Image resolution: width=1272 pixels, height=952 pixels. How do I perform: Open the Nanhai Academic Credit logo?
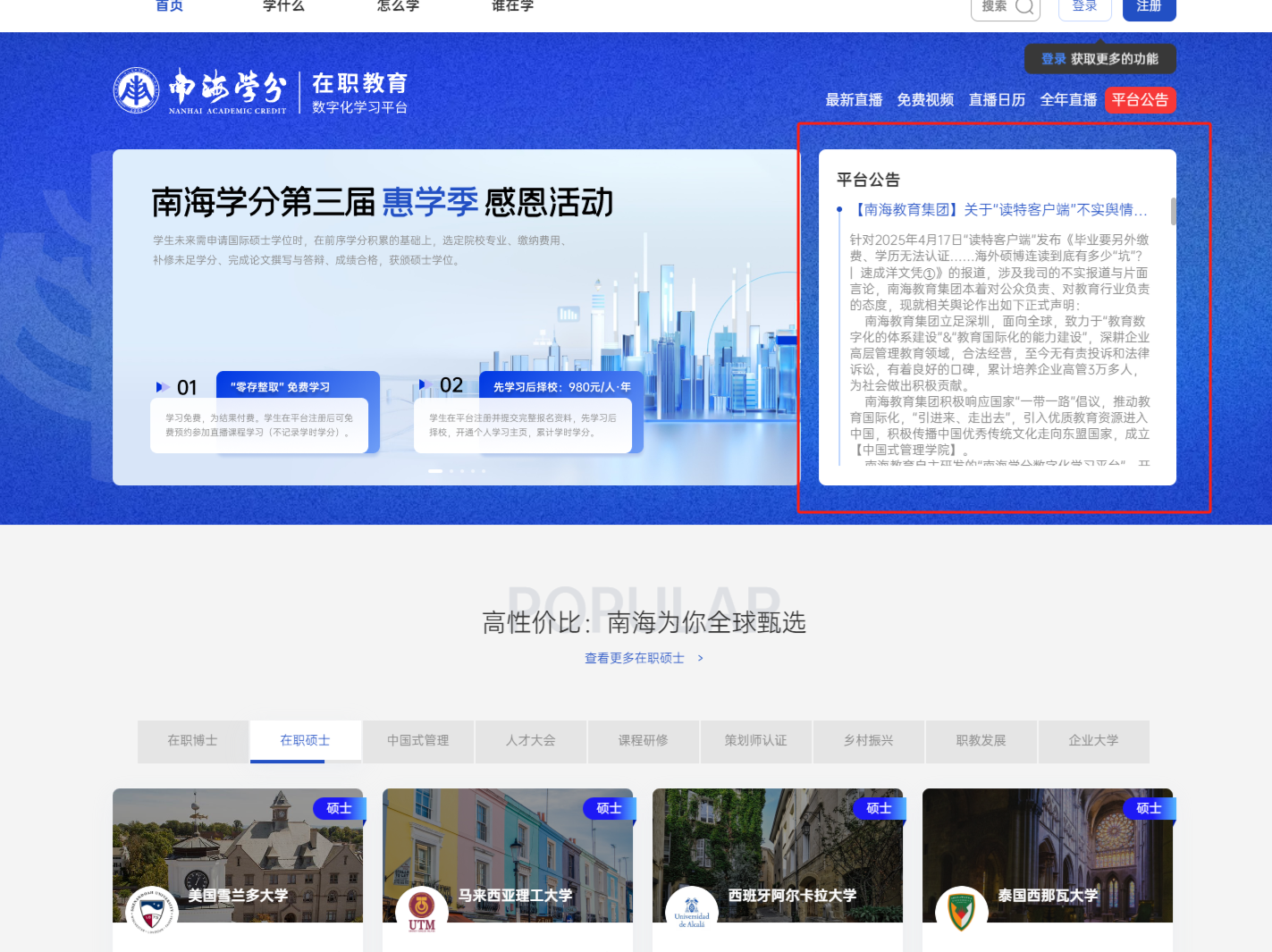pyautogui.click(x=200, y=91)
